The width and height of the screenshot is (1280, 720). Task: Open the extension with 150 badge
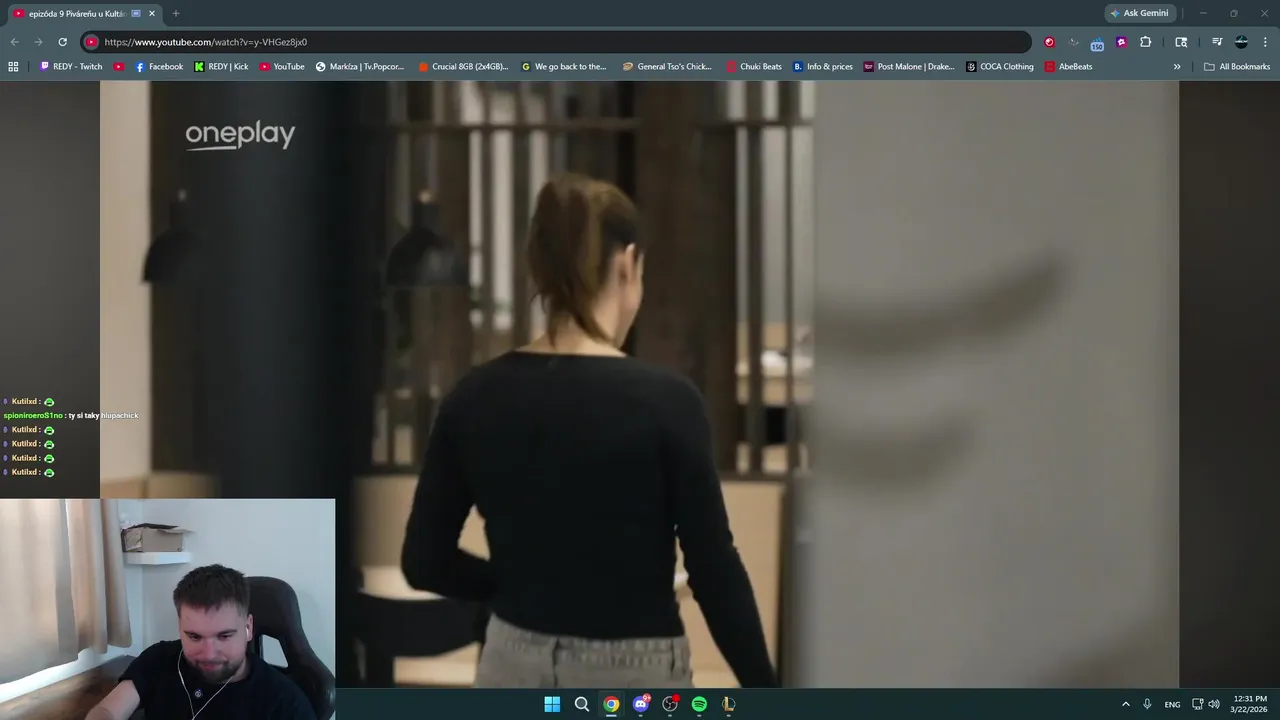(1096, 42)
